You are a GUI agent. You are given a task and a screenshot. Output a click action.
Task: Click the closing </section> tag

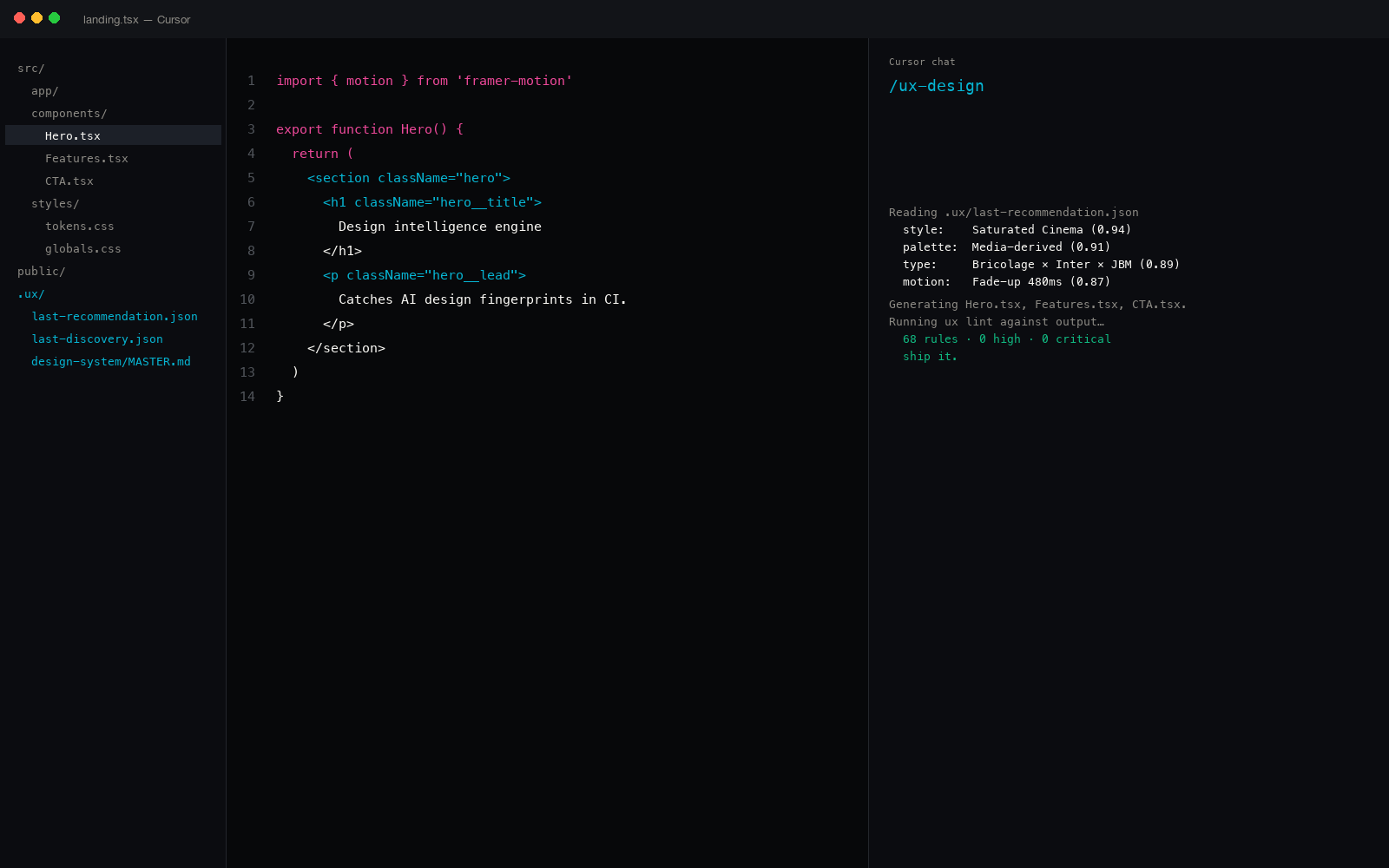[346, 348]
